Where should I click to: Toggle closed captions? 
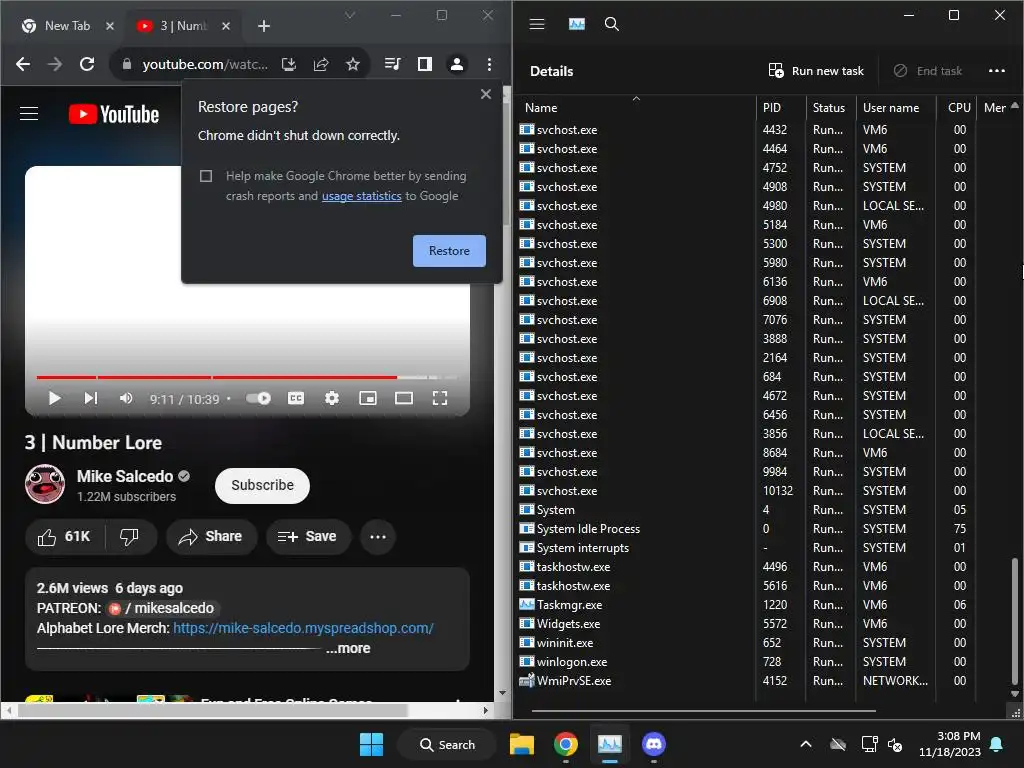coord(296,398)
